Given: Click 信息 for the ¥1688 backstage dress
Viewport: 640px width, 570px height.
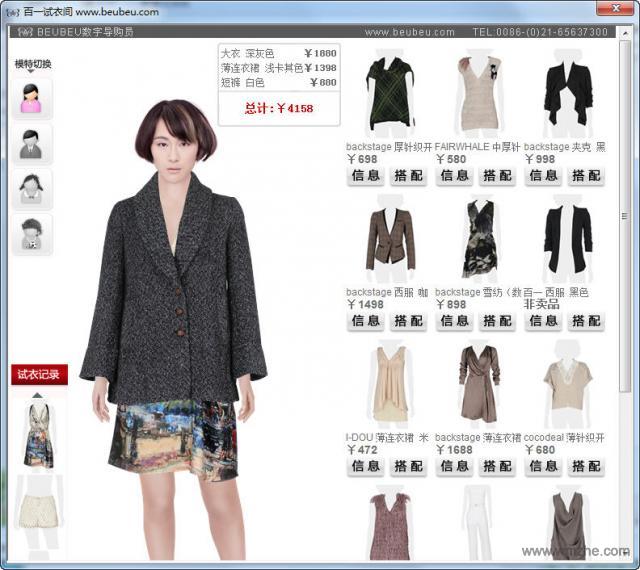Looking at the screenshot, I should [x=454, y=466].
